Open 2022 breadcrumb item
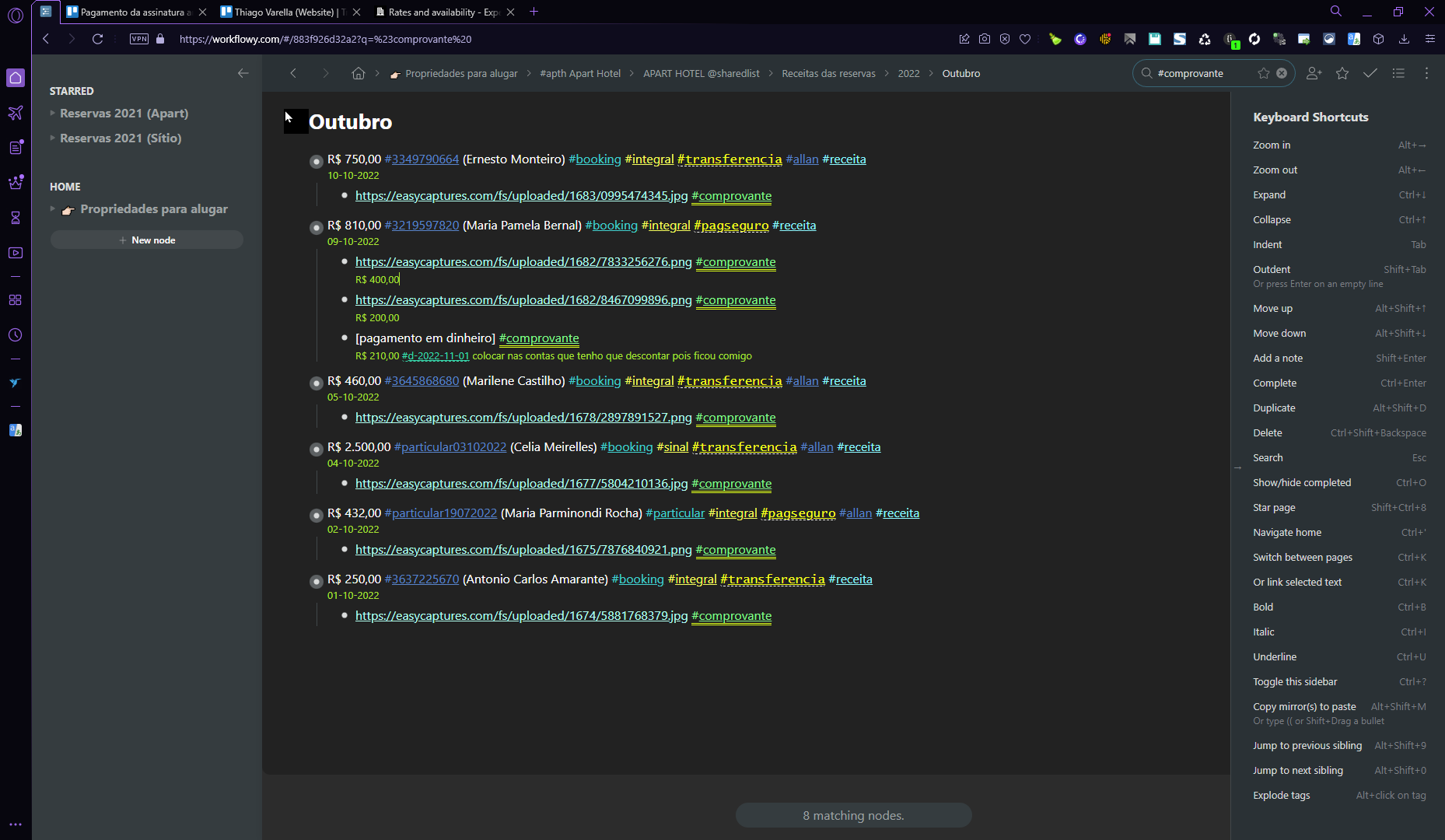This screenshot has width=1445, height=840. click(x=908, y=74)
